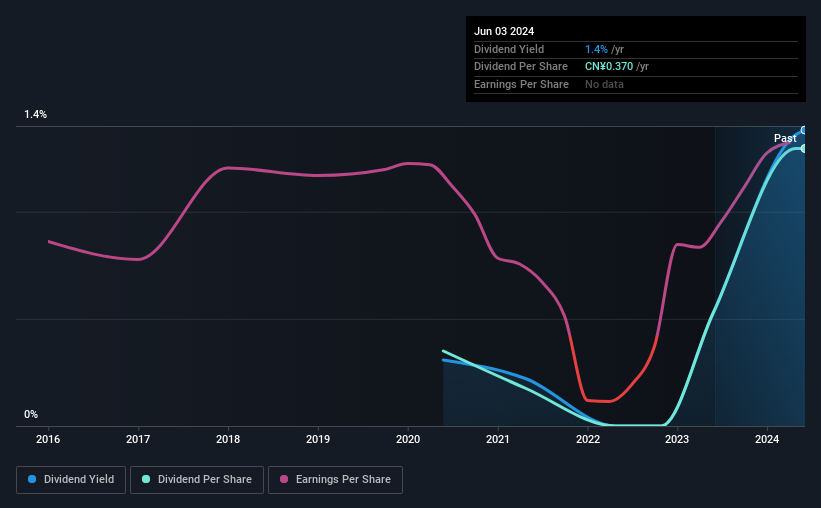Click the 0% y-axis label

(31, 414)
